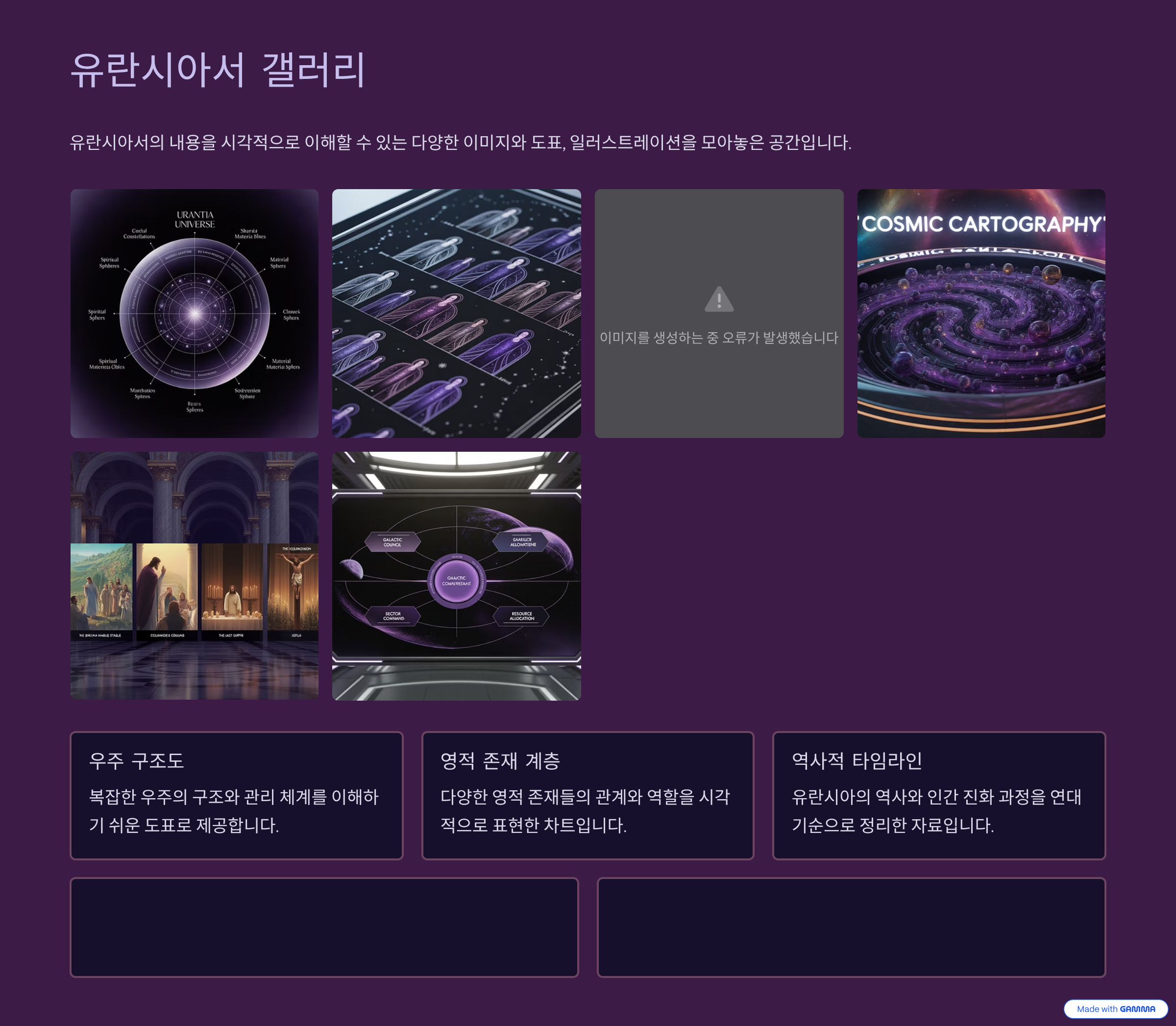Click the image error message text
Viewport: 1176px width, 1026px height.
pyautogui.click(x=718, y=338)
